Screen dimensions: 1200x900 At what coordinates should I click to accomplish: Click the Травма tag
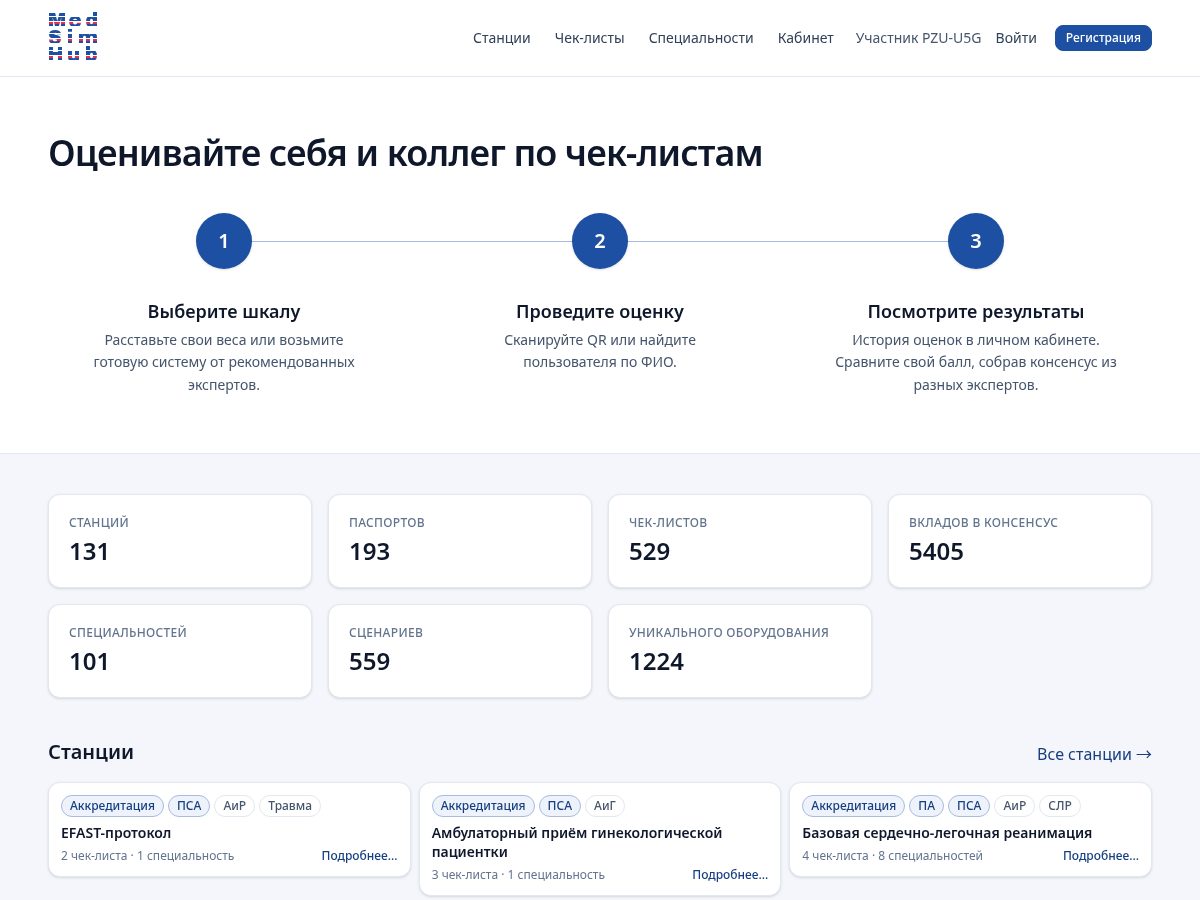tap(290, 805)
